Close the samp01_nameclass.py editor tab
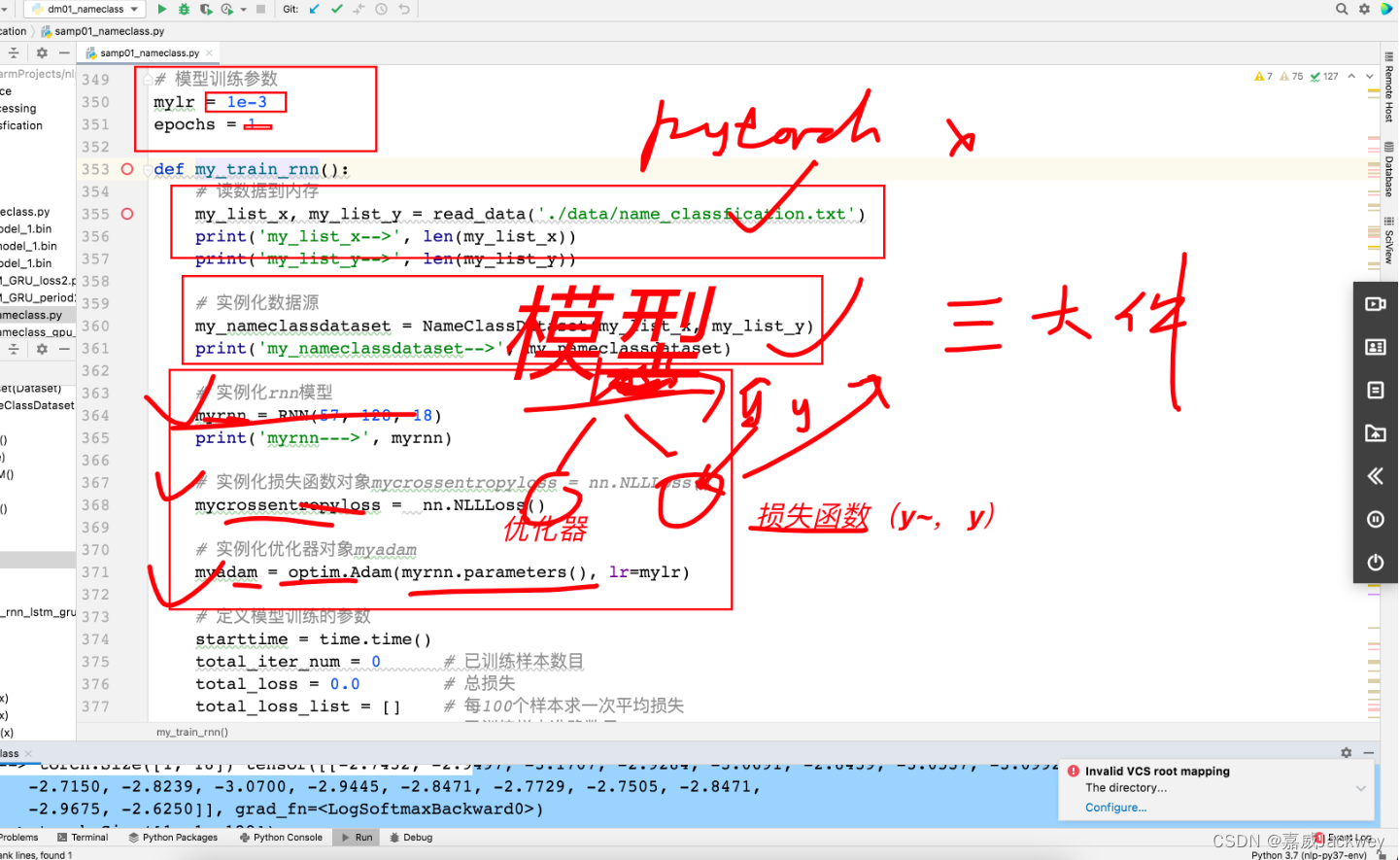Image resolution: width=1400 pixels, height=860 pixels. (209, 53)
